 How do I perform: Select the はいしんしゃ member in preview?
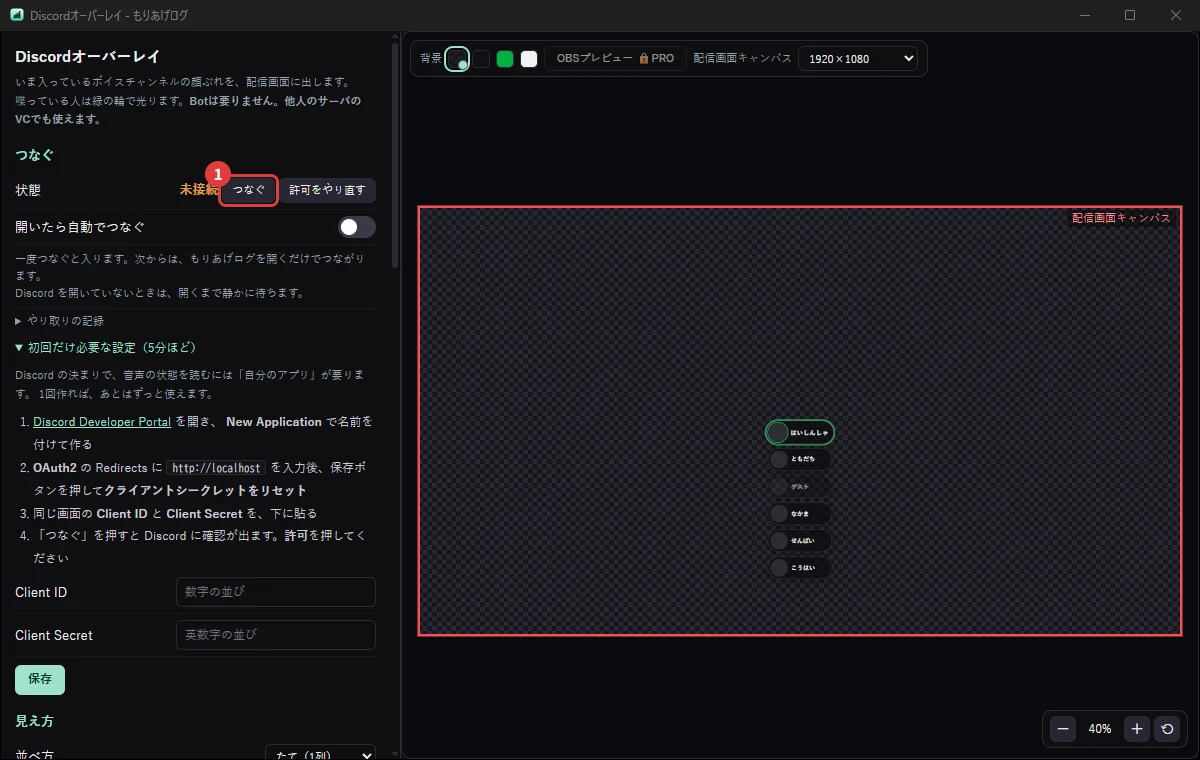[x=800, y=432]
